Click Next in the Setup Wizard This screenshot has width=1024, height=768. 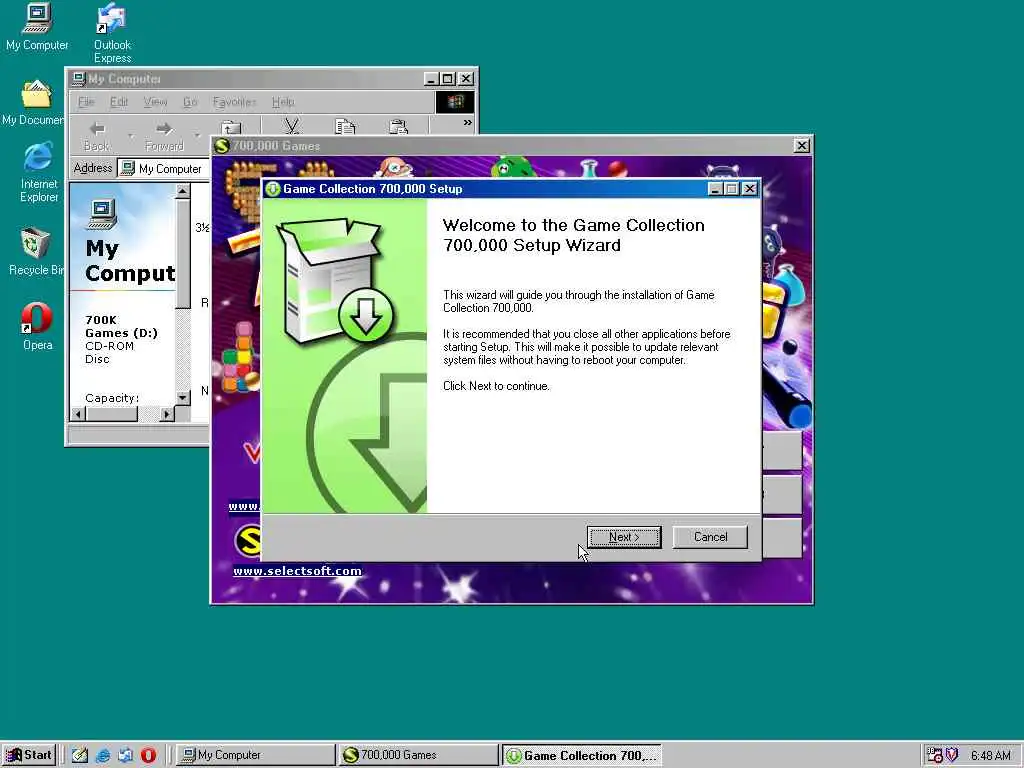[624, 537]
